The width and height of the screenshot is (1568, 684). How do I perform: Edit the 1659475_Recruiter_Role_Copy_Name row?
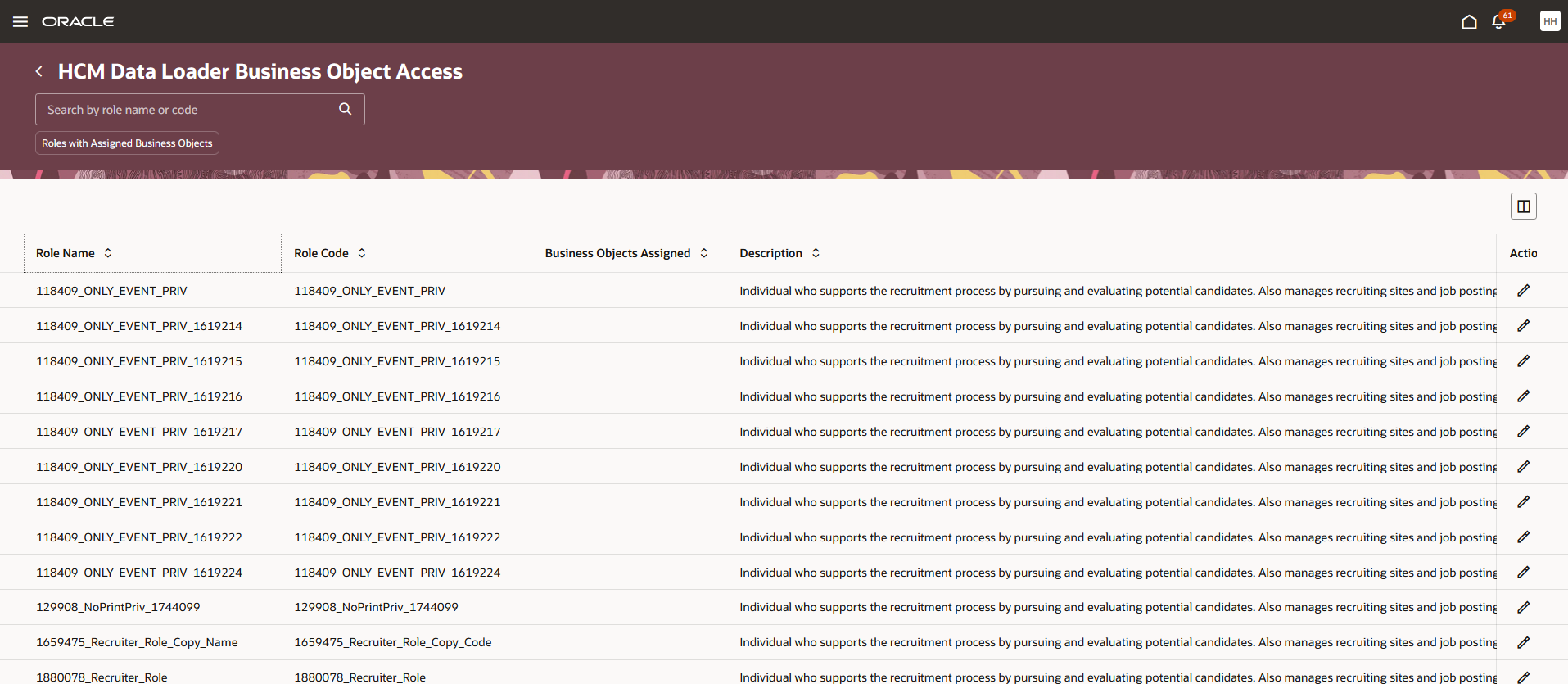coord(1523,642)
